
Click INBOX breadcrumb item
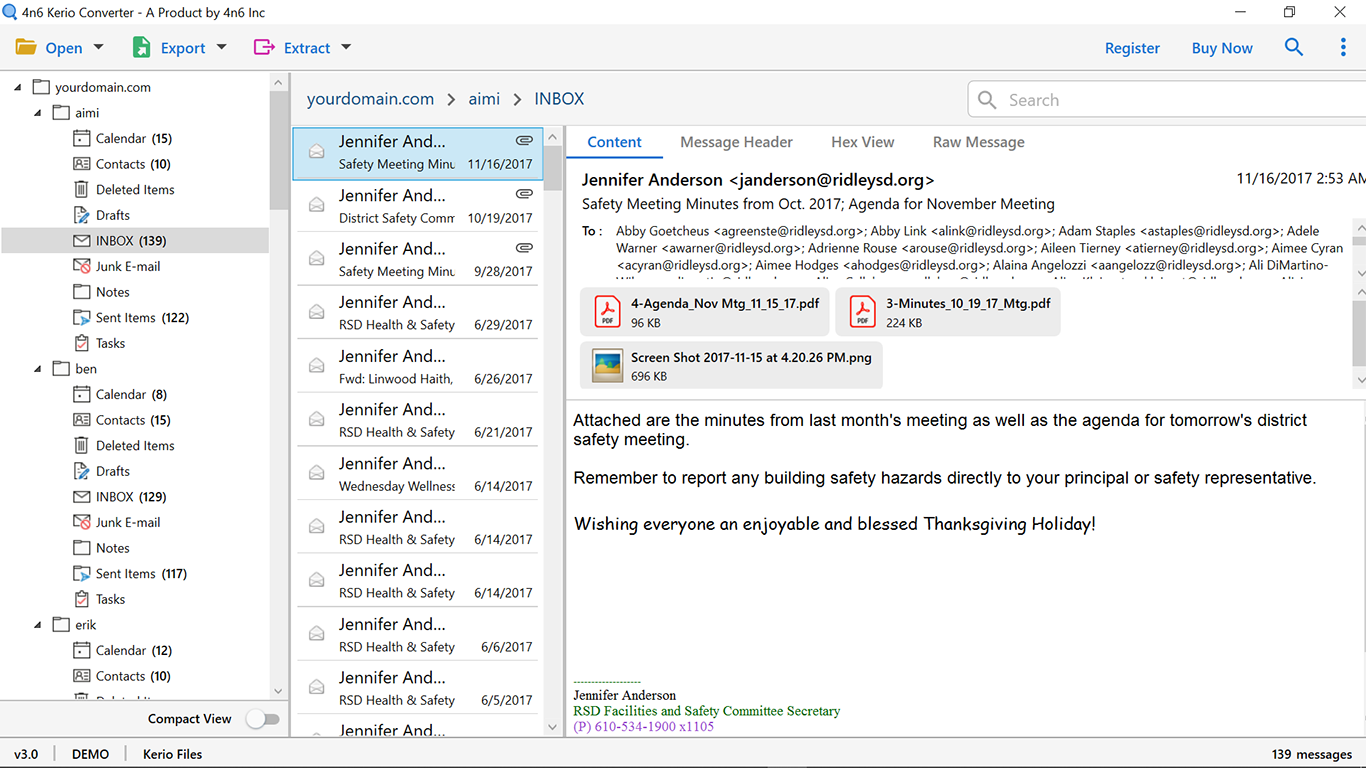pyautogui.click(x=559, y=99)
